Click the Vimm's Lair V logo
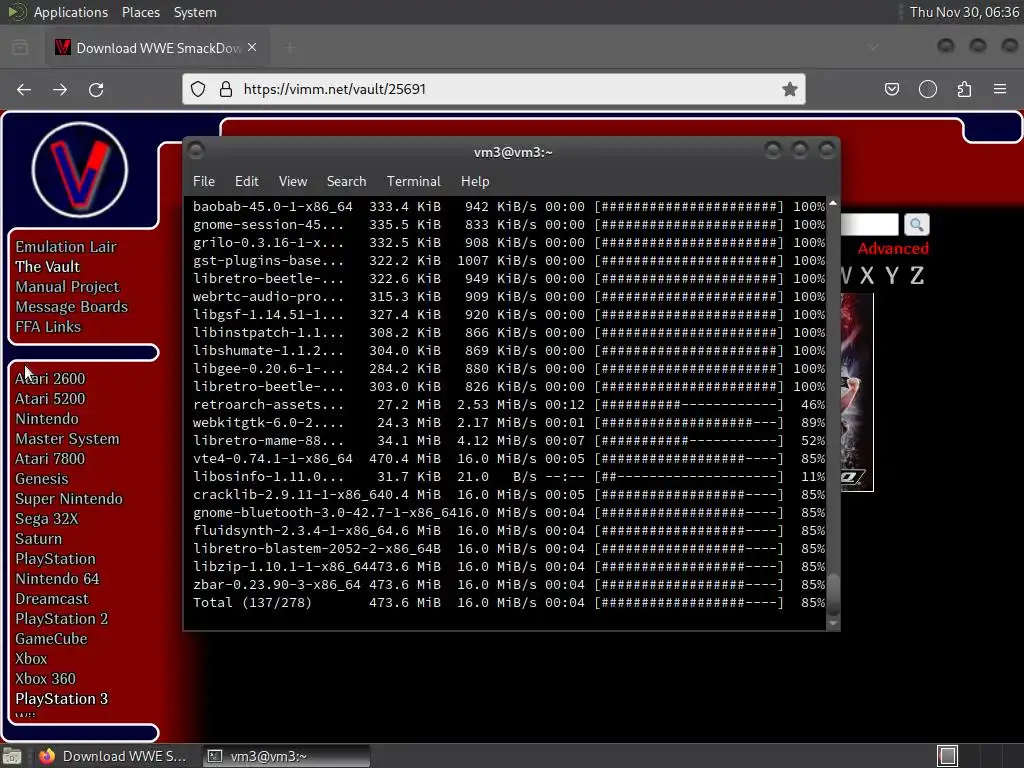 [x=80, y=170]
